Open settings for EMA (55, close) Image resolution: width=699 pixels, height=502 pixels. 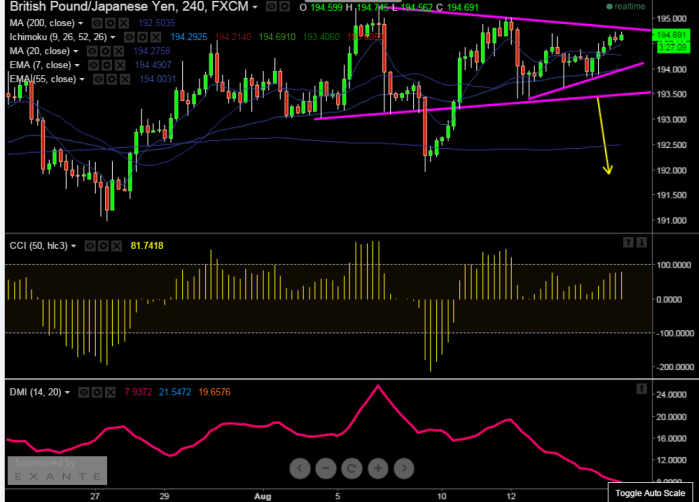tap(111, 79)
